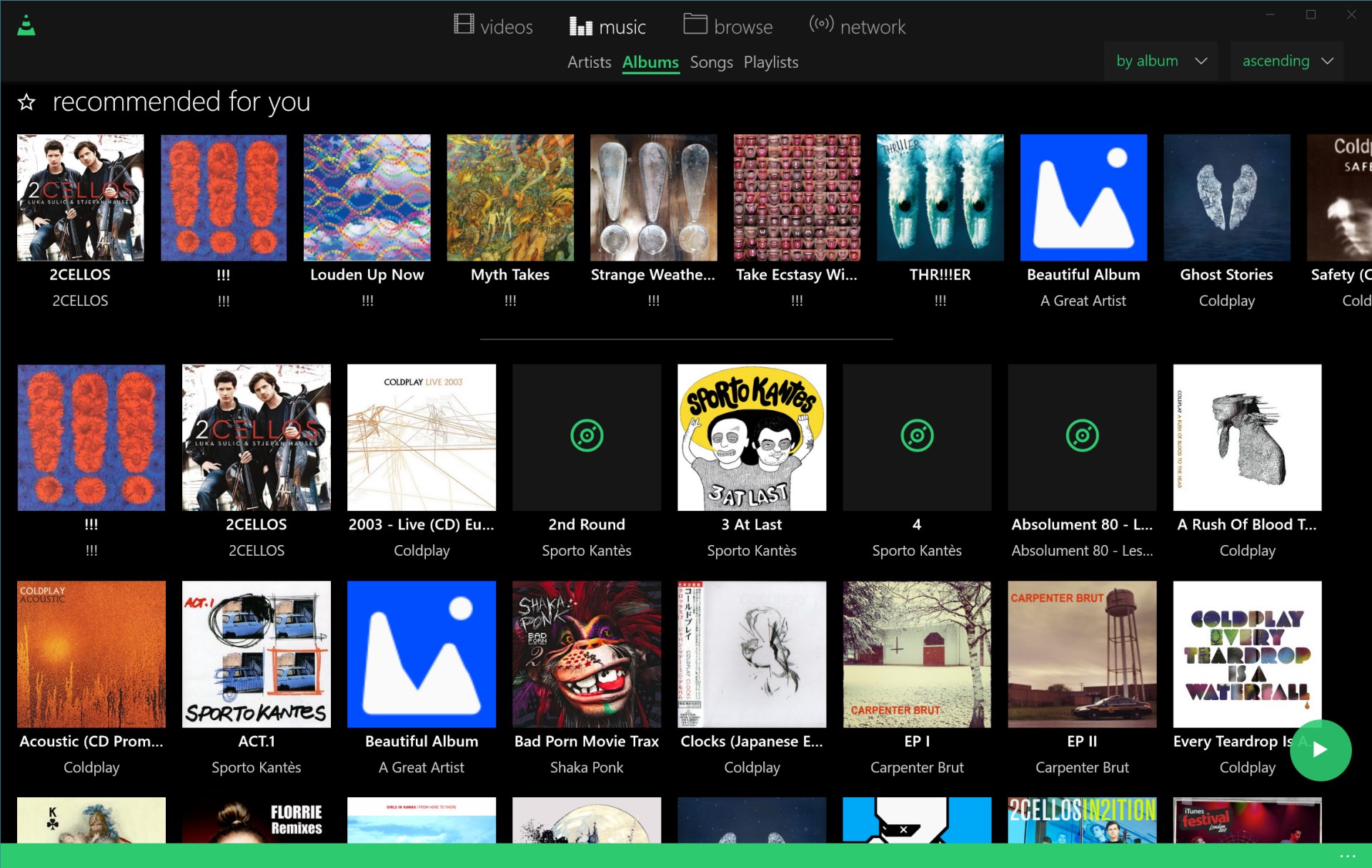Viewport: 1372px width, 868px height.
Task: Click the green disc placeholder on album 4
Action: 917,437
